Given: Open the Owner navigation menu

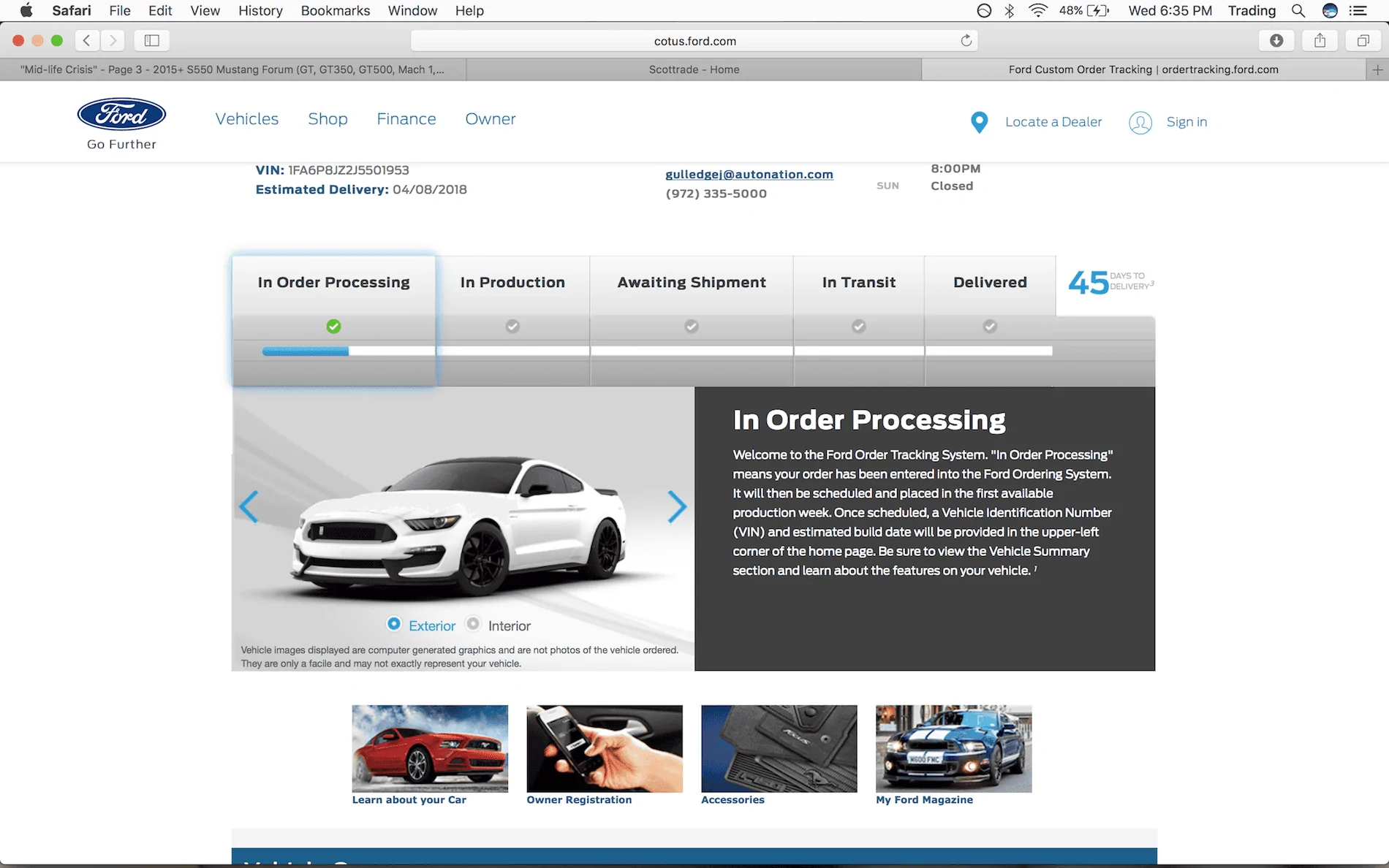Looking at the screenshot, I should click(491, 119).
